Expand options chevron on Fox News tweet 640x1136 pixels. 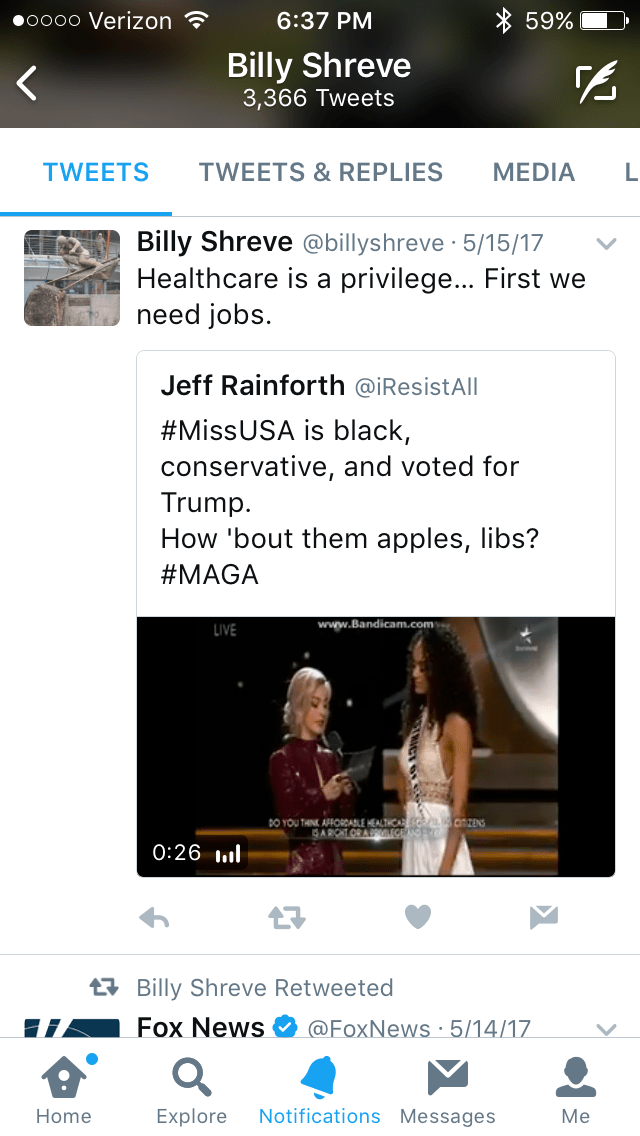[606, 1028]
